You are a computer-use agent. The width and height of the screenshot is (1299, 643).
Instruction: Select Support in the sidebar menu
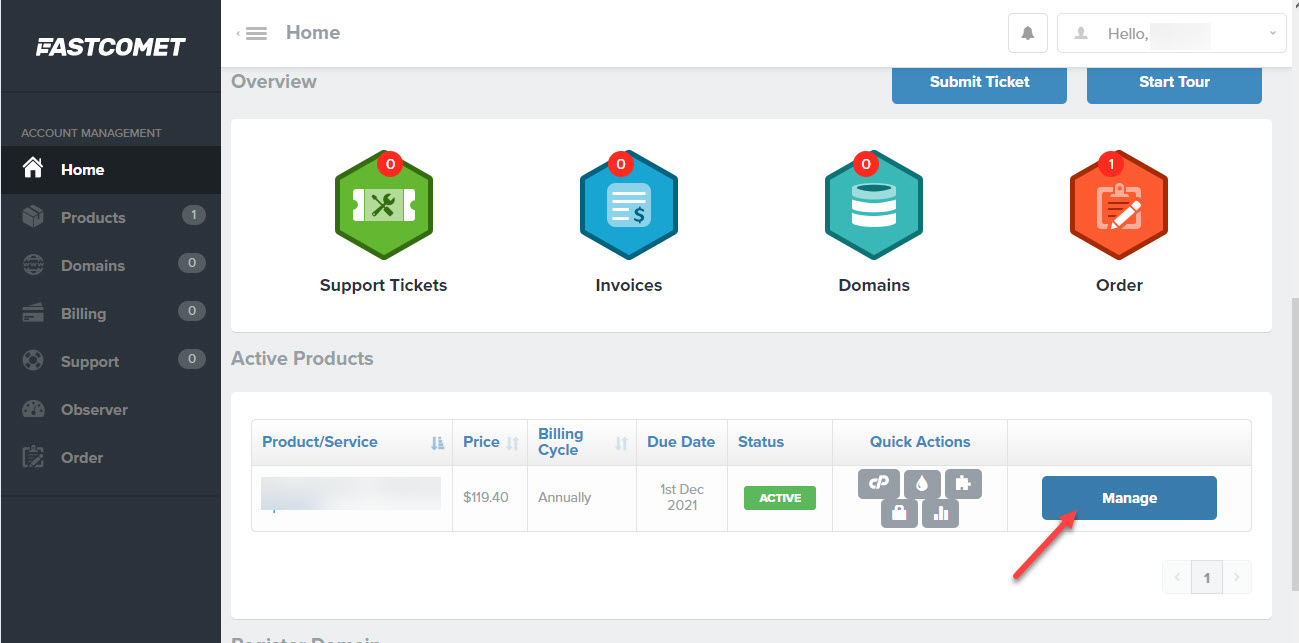[x=110, y=361]
